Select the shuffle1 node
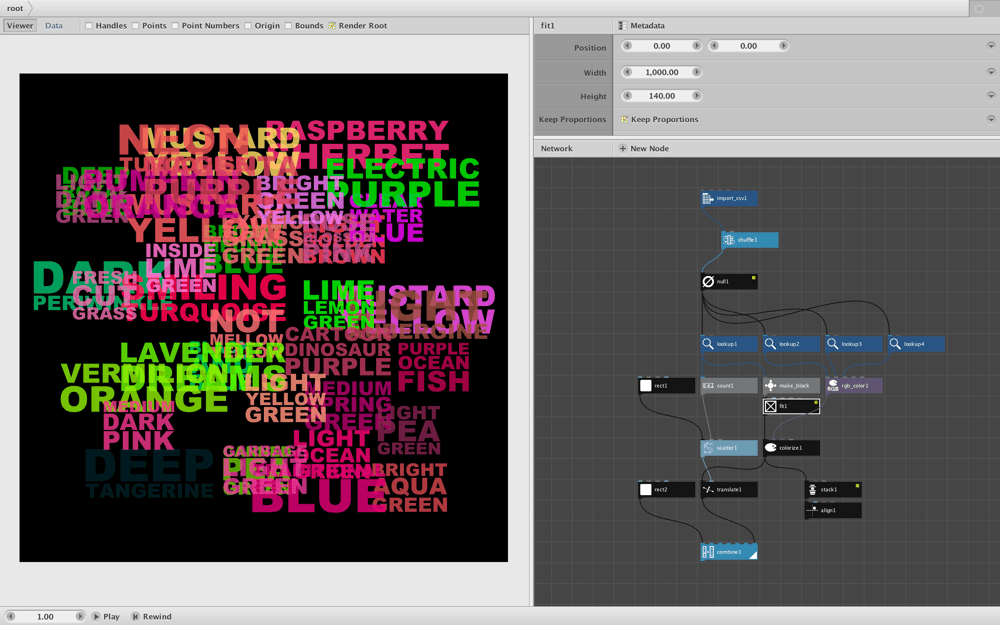The height and width of the screenshot is (625, 1000). click(749, 240)
